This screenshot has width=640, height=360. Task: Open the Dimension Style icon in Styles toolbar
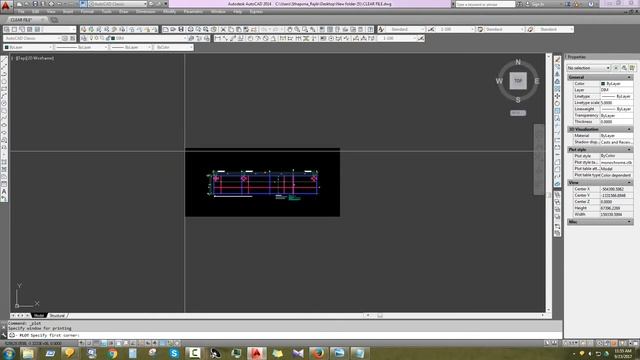pyautogui.click(x=431, y=29)
